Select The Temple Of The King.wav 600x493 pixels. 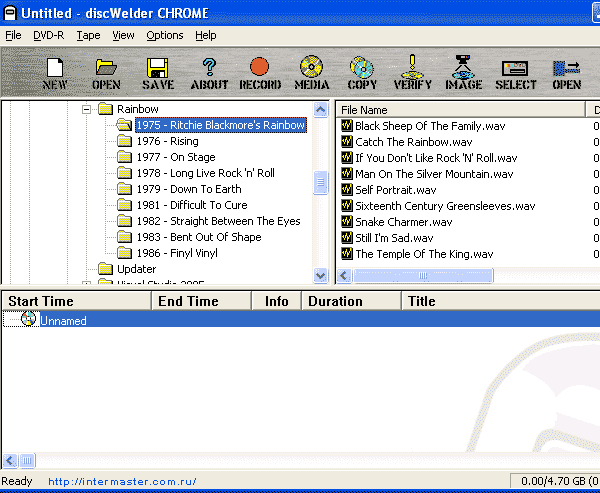424,255
